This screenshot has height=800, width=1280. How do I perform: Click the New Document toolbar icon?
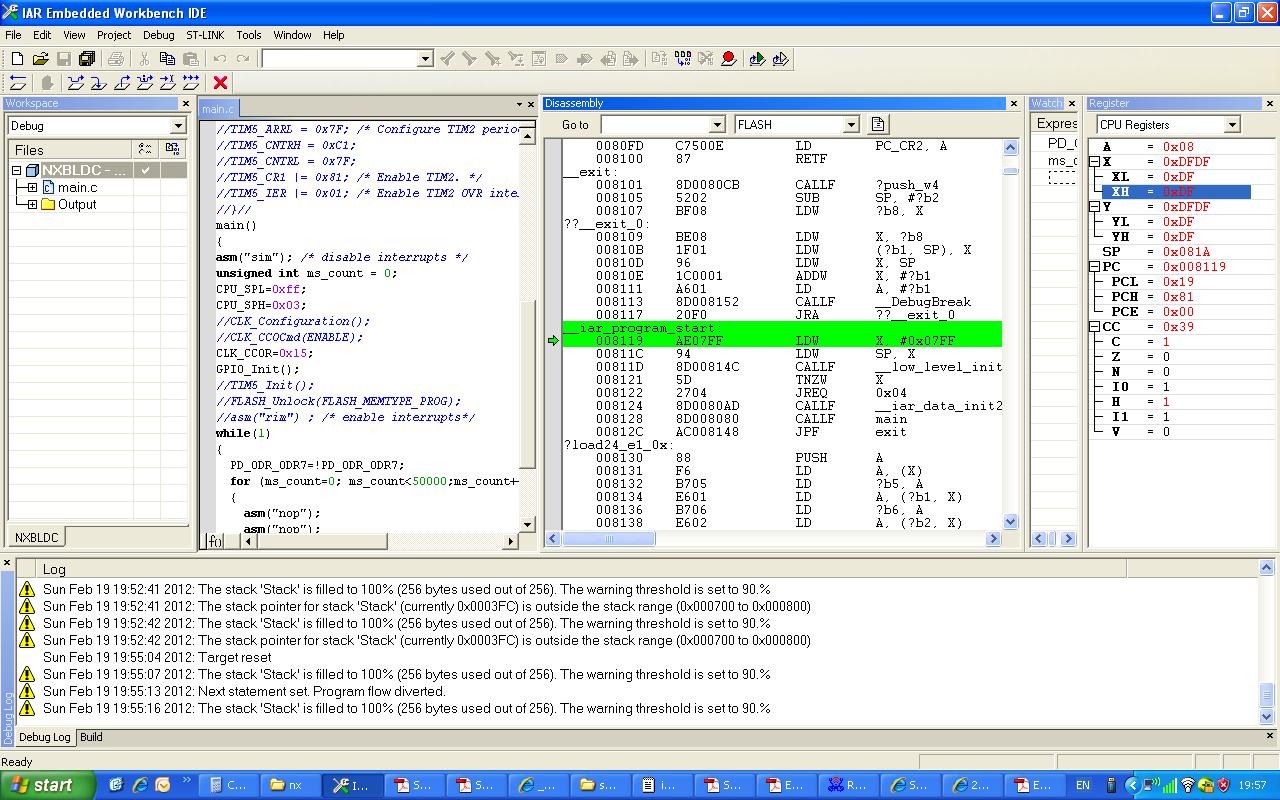[17, 59]
